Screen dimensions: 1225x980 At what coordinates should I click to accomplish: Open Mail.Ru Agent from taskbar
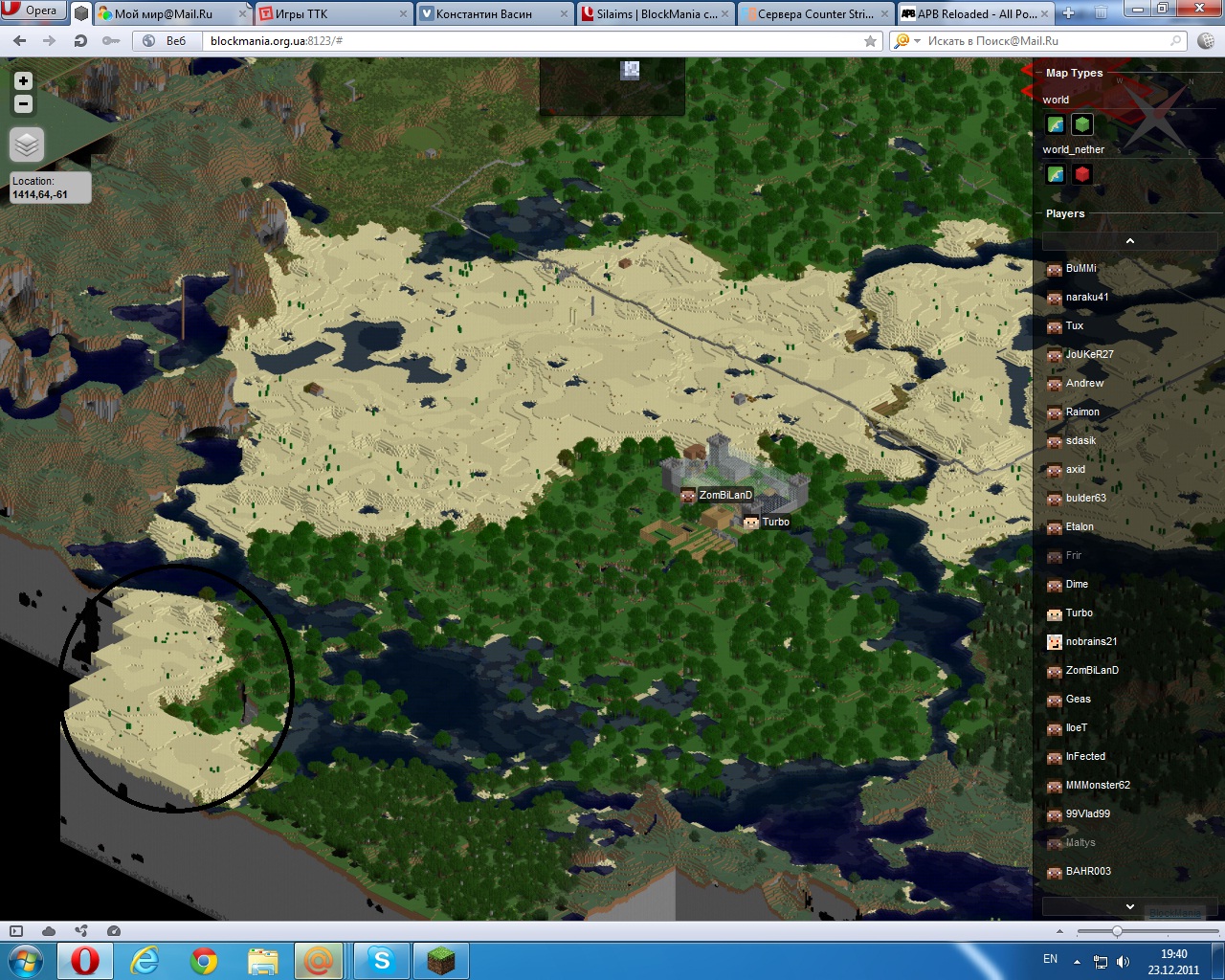[318, 960]
